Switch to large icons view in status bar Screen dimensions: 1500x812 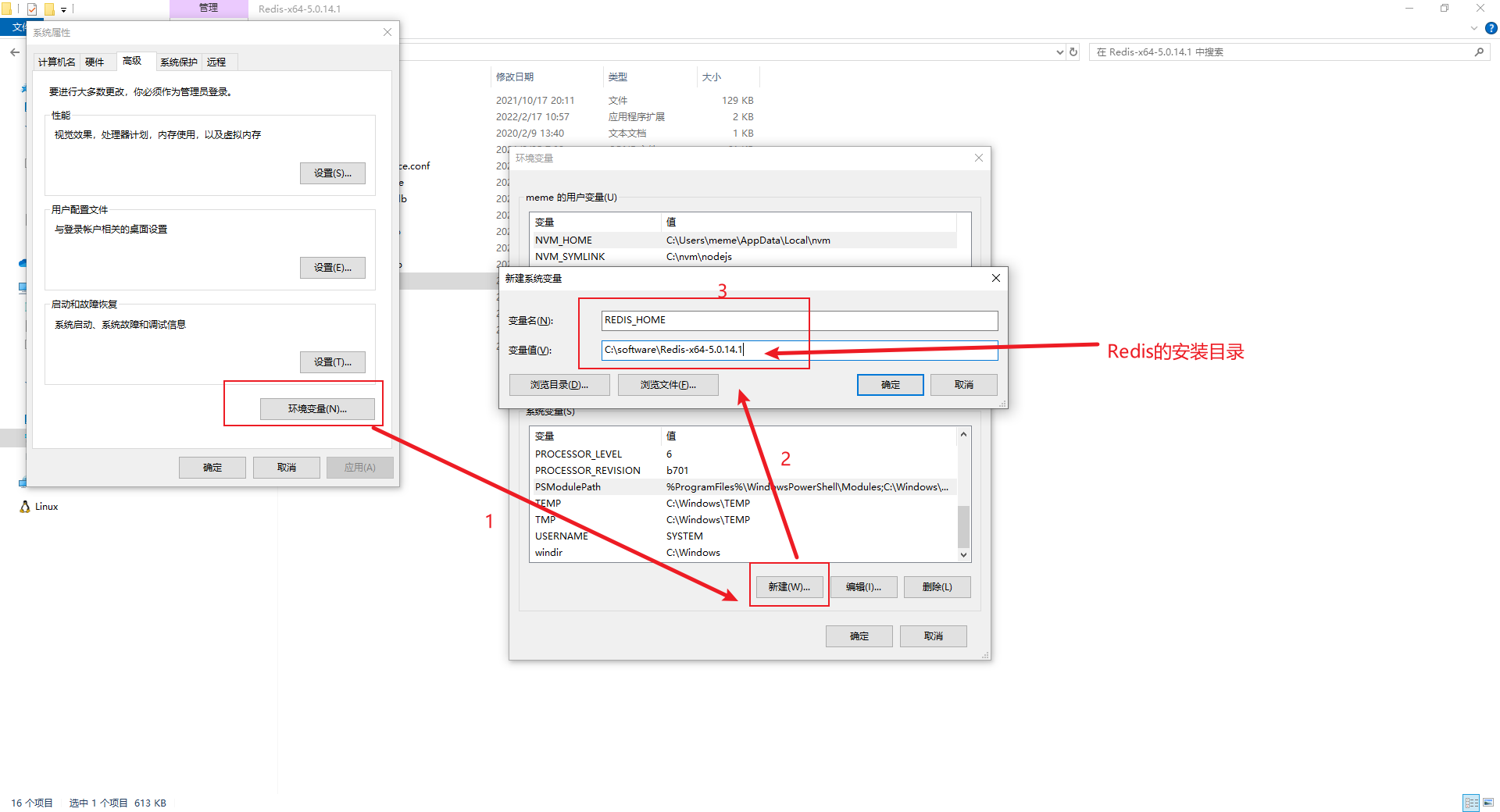tap(1488, 803)
